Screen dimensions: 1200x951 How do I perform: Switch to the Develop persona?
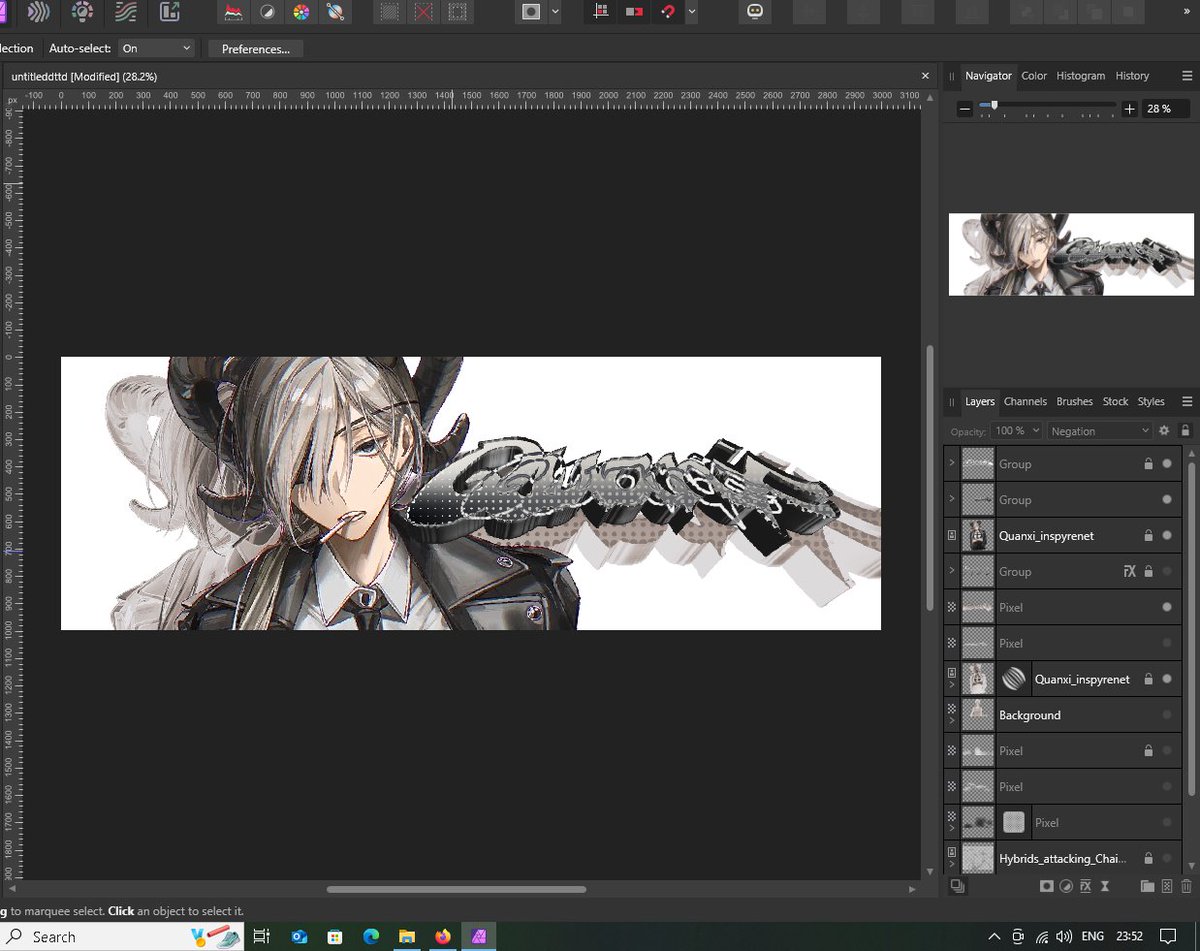coord(82,12)
